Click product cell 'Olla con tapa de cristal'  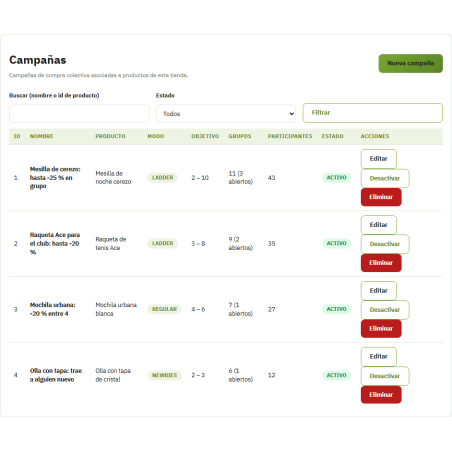(x=113, y=375)
